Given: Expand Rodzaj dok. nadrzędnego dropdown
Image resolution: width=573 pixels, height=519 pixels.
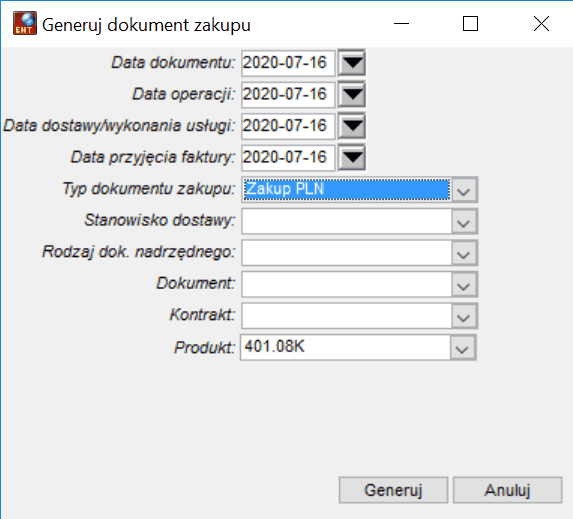Looking at the screenshot, I should (464, 253).
